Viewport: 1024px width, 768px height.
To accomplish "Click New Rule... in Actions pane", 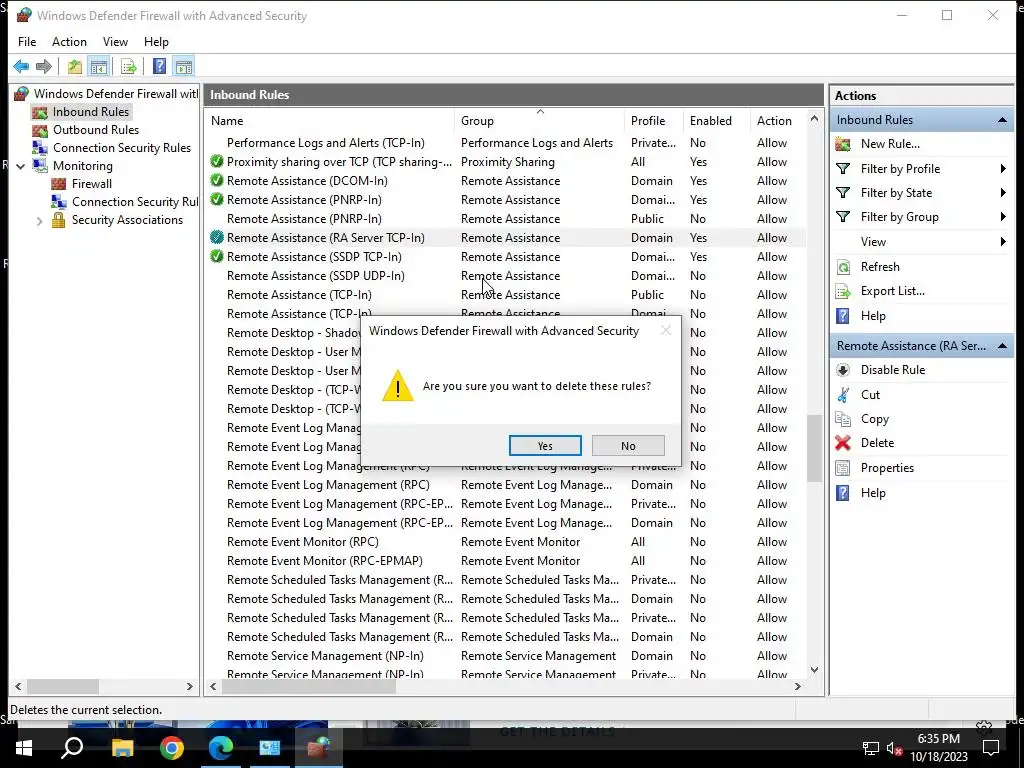I will pos(890,144).
